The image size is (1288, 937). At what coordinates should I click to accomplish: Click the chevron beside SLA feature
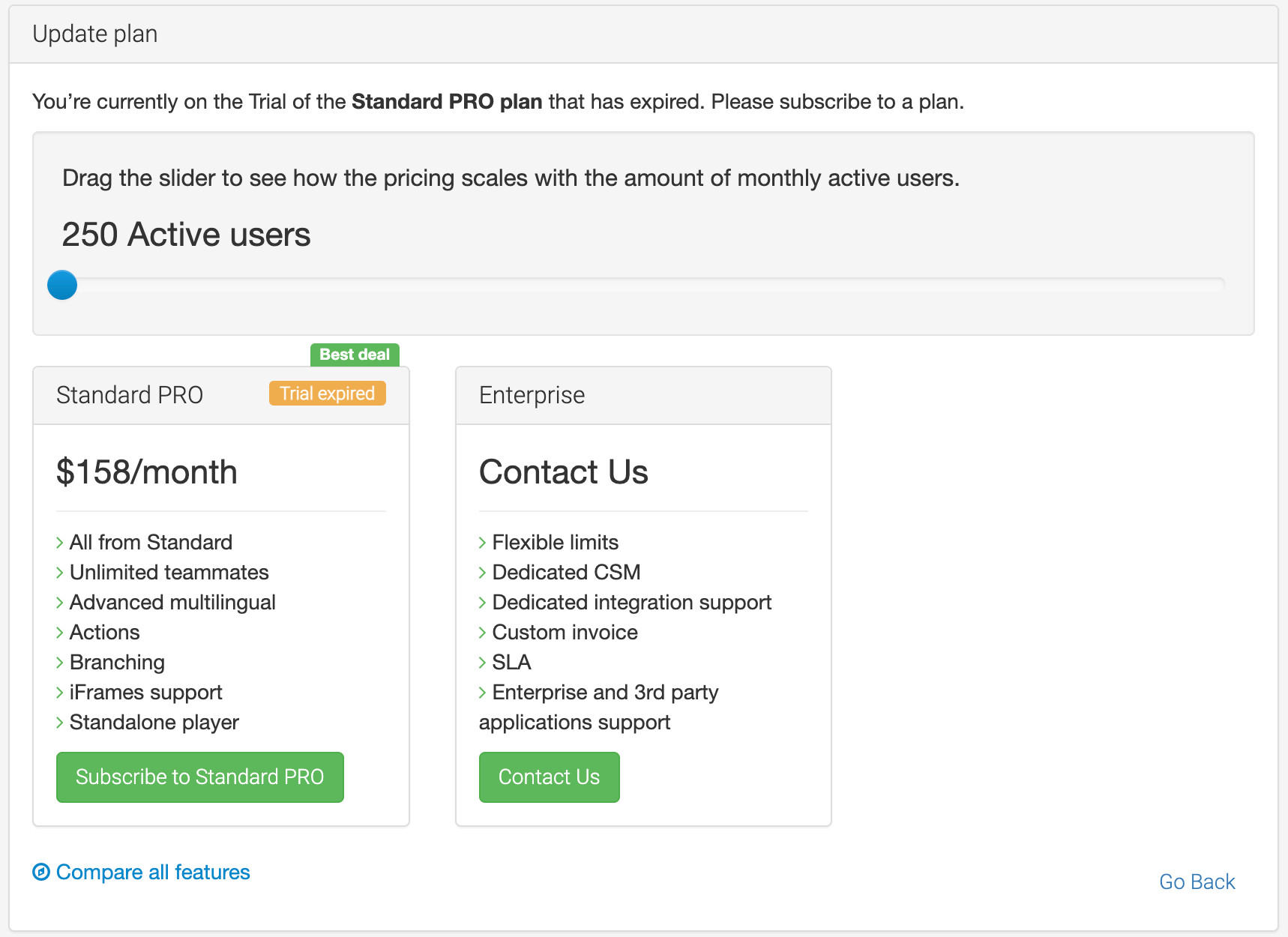483,663
